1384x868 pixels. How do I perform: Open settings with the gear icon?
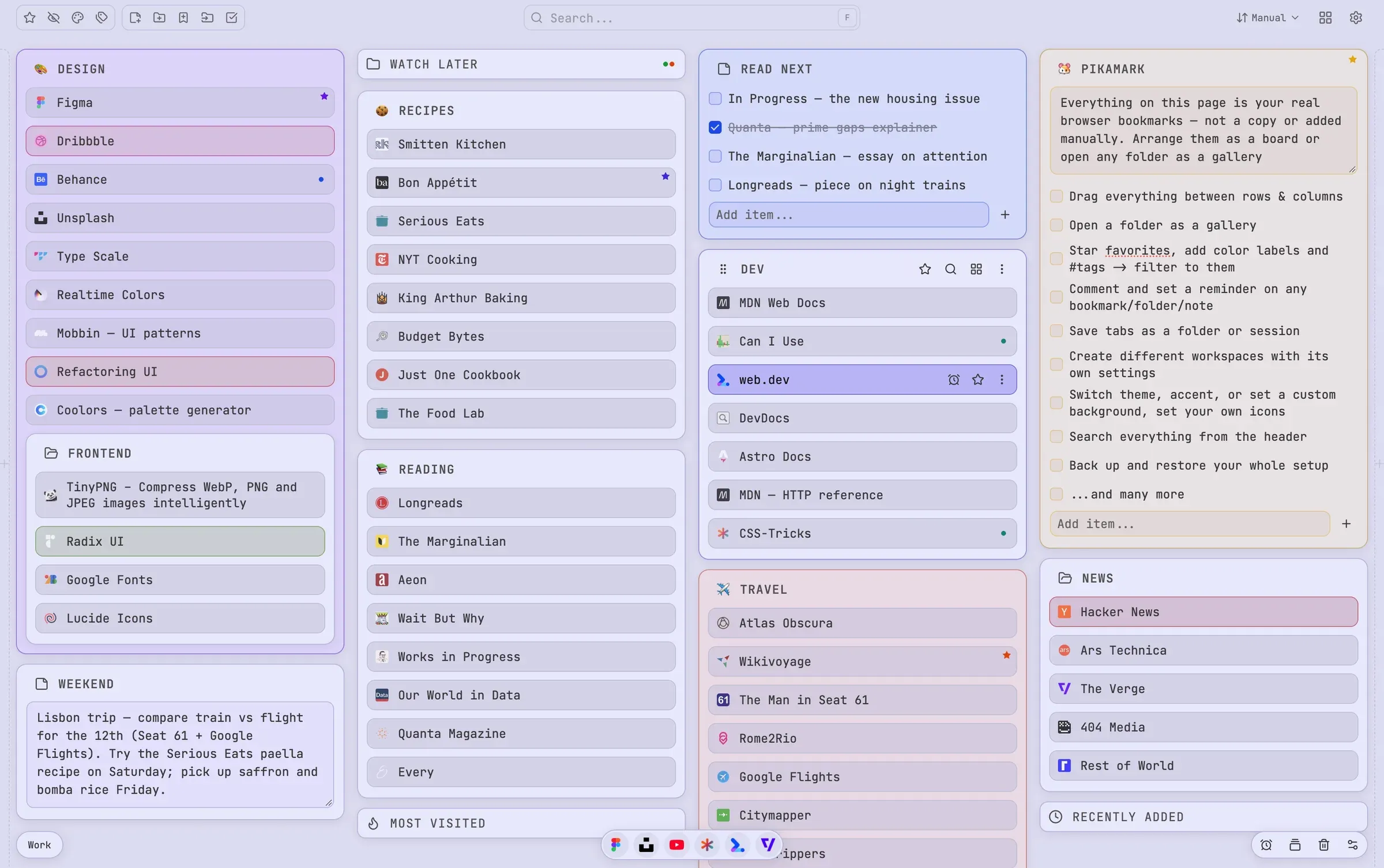1356,18
